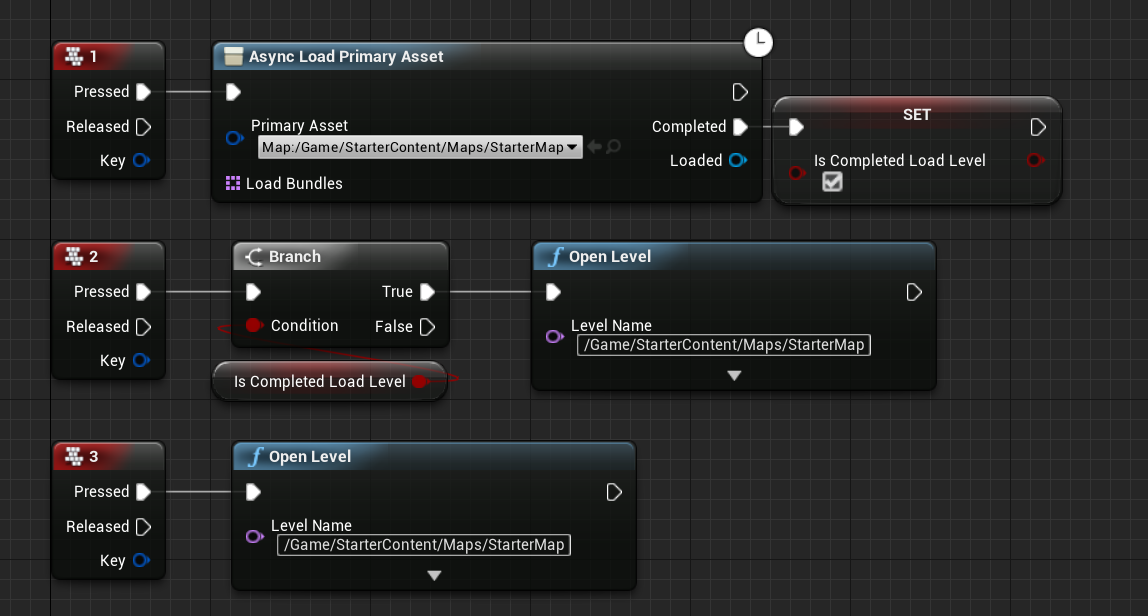Click the function icon on the top Open Level node
Image resolution: width=1148 pixels, height=616 pixels.
(x=556, y=257)
